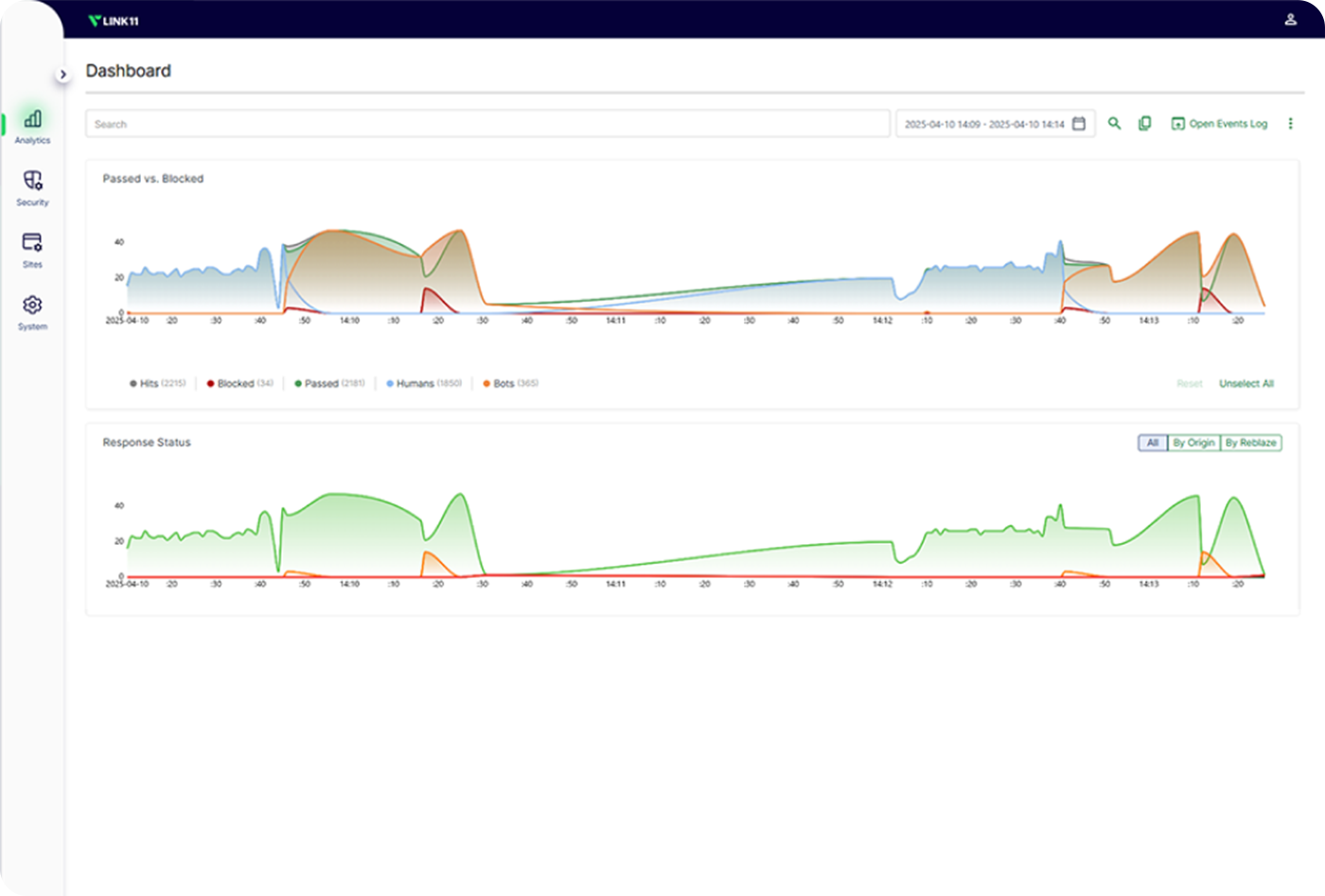Click the search magnifier icon
This screenshot has height=896, width=1325.
(1114, 124)
